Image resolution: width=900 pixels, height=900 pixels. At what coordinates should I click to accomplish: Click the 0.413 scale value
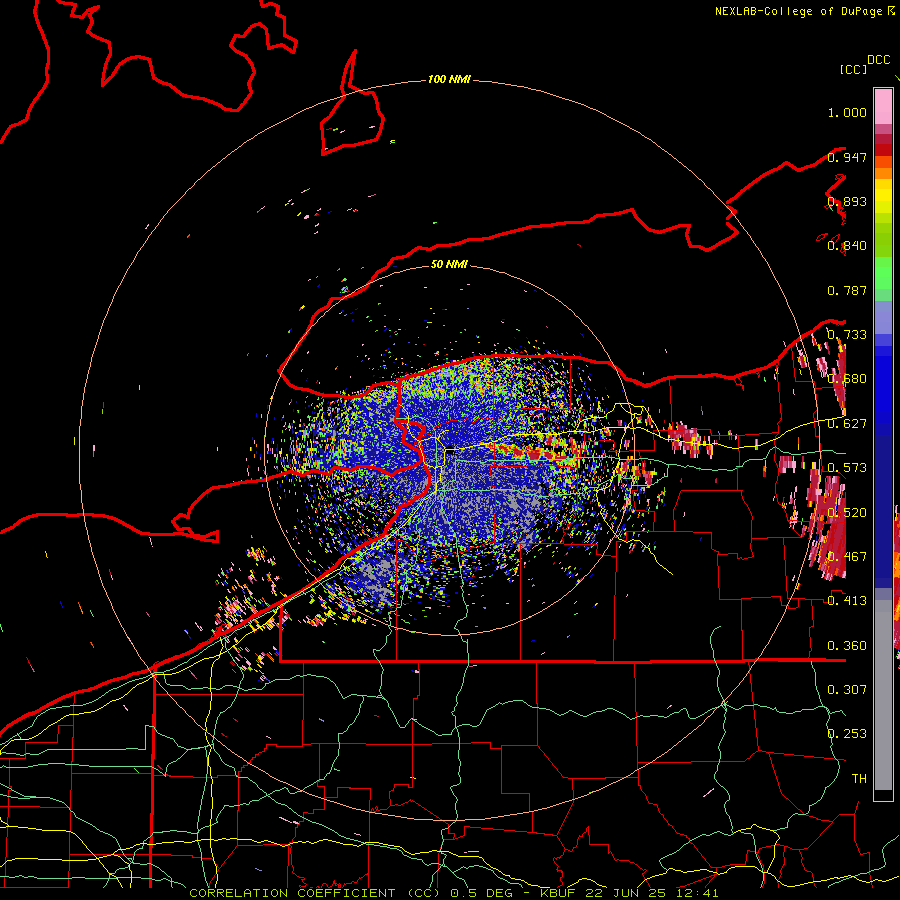pyautogui.click(x=847, y=601)
